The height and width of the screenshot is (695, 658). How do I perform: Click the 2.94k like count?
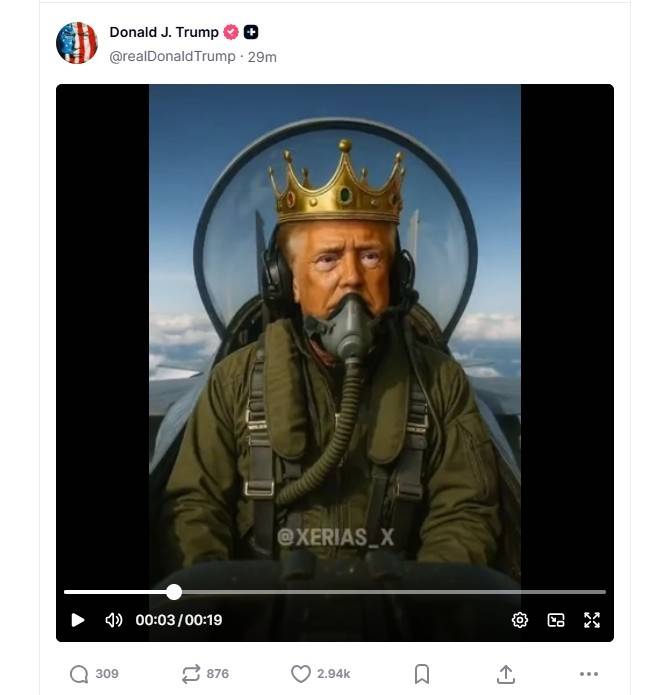pos(334,674)
